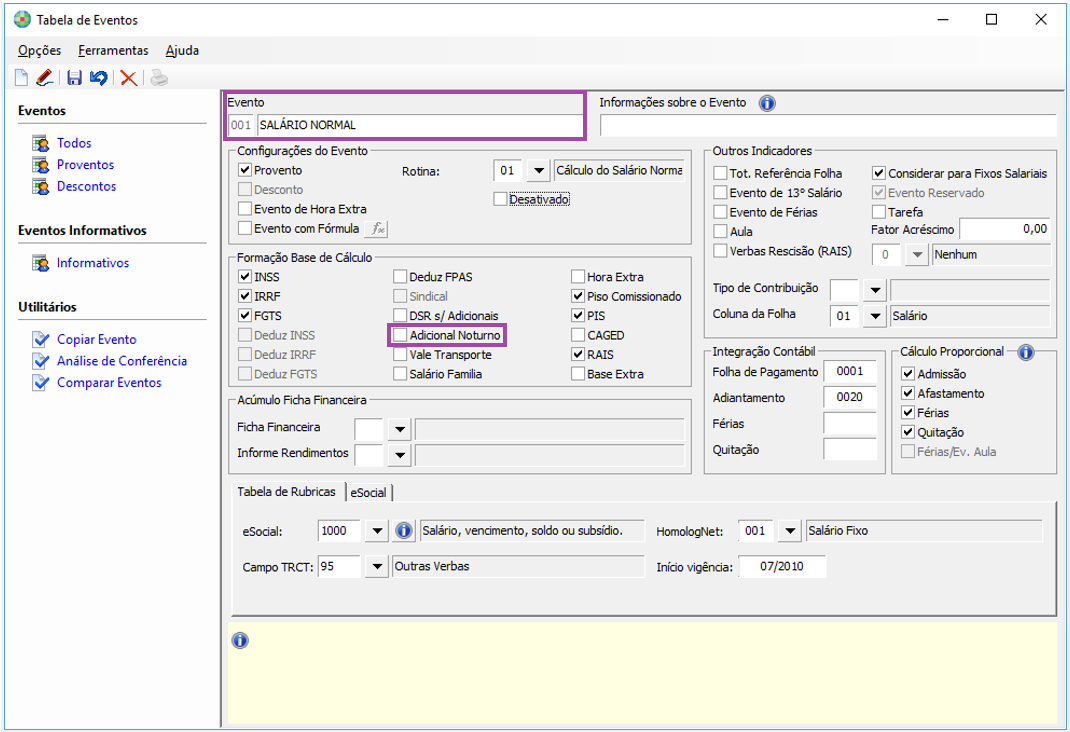Image resolution: width=1070 pixels, height=732 pixels.
Task: Click the checkmark icon beside Comparar Eventos
Action: pos(41,383)
